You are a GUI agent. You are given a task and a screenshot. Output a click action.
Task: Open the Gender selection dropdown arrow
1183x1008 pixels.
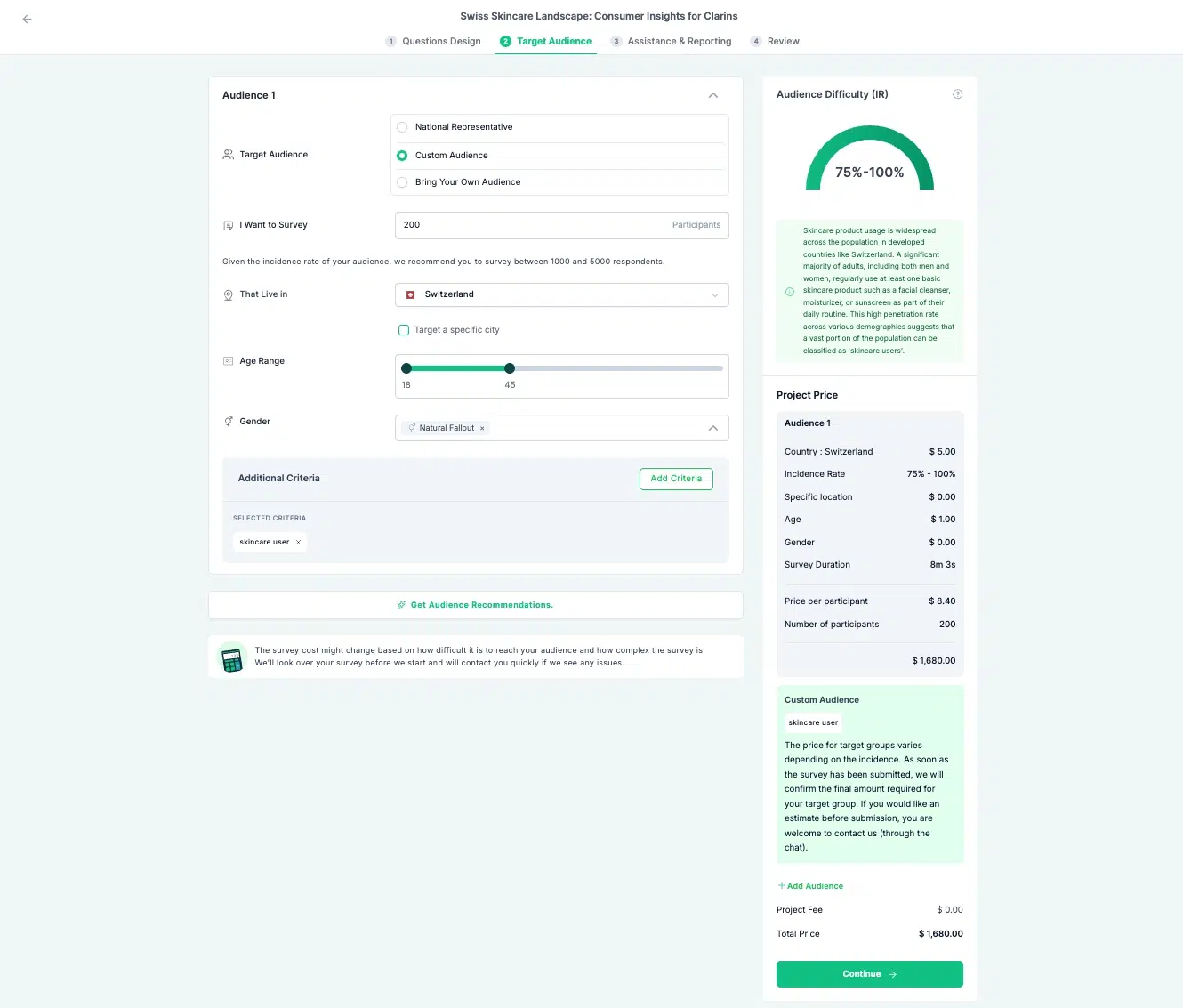pyautogui.click(x=713, y=428)
